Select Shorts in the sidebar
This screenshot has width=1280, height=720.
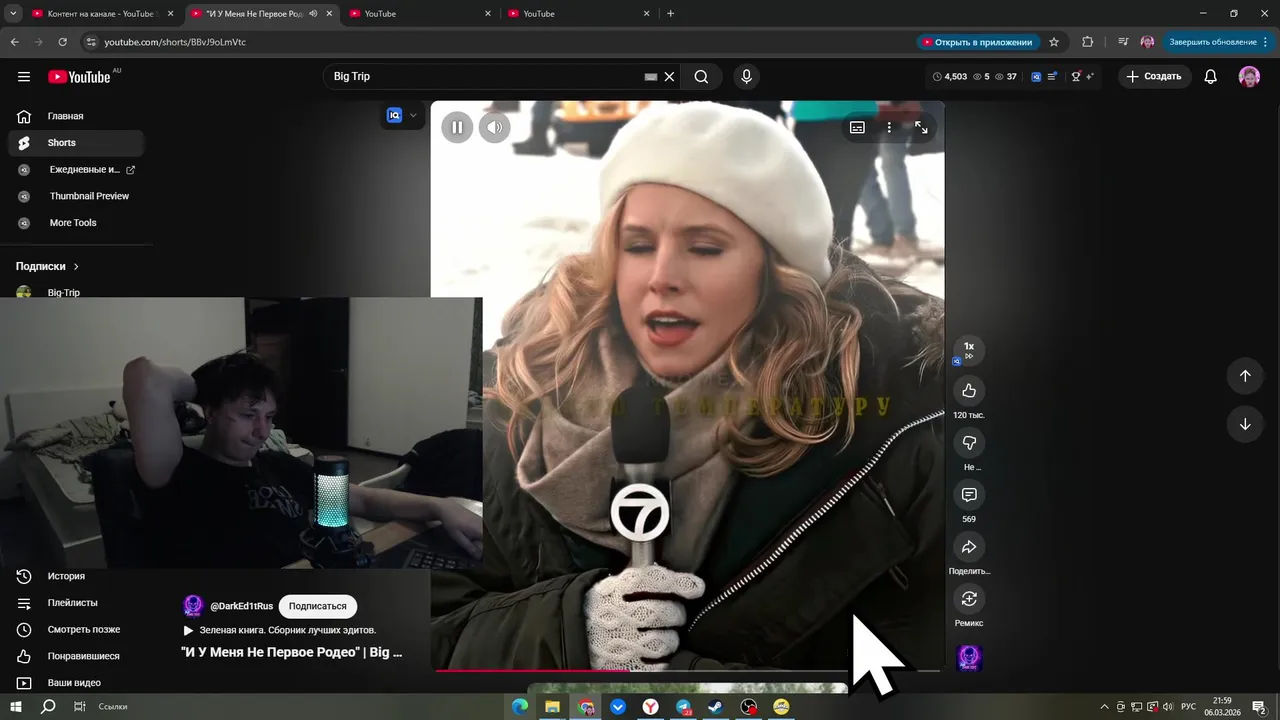click(x=76, y=143)
